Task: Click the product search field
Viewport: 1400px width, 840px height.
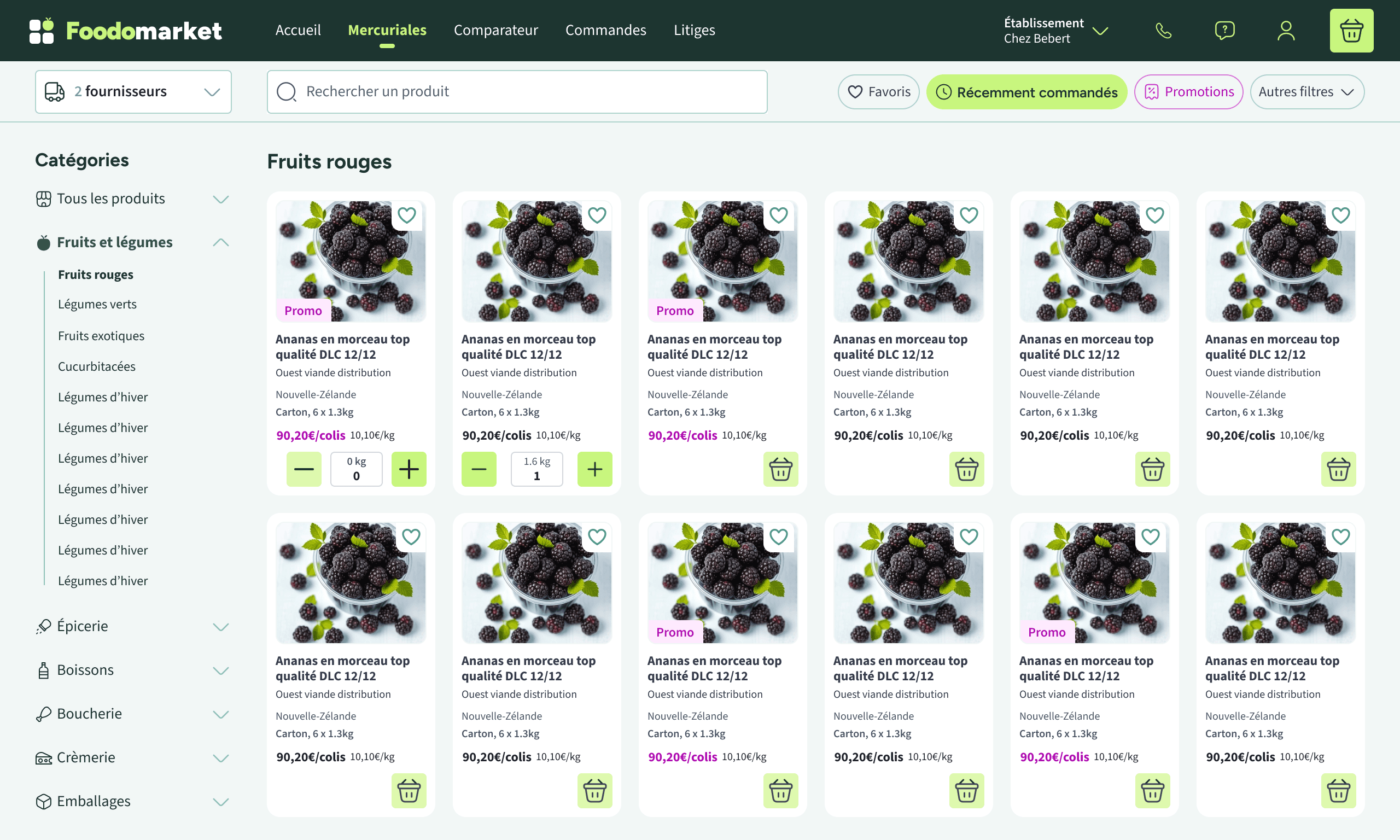Action: tap(517, 92)
